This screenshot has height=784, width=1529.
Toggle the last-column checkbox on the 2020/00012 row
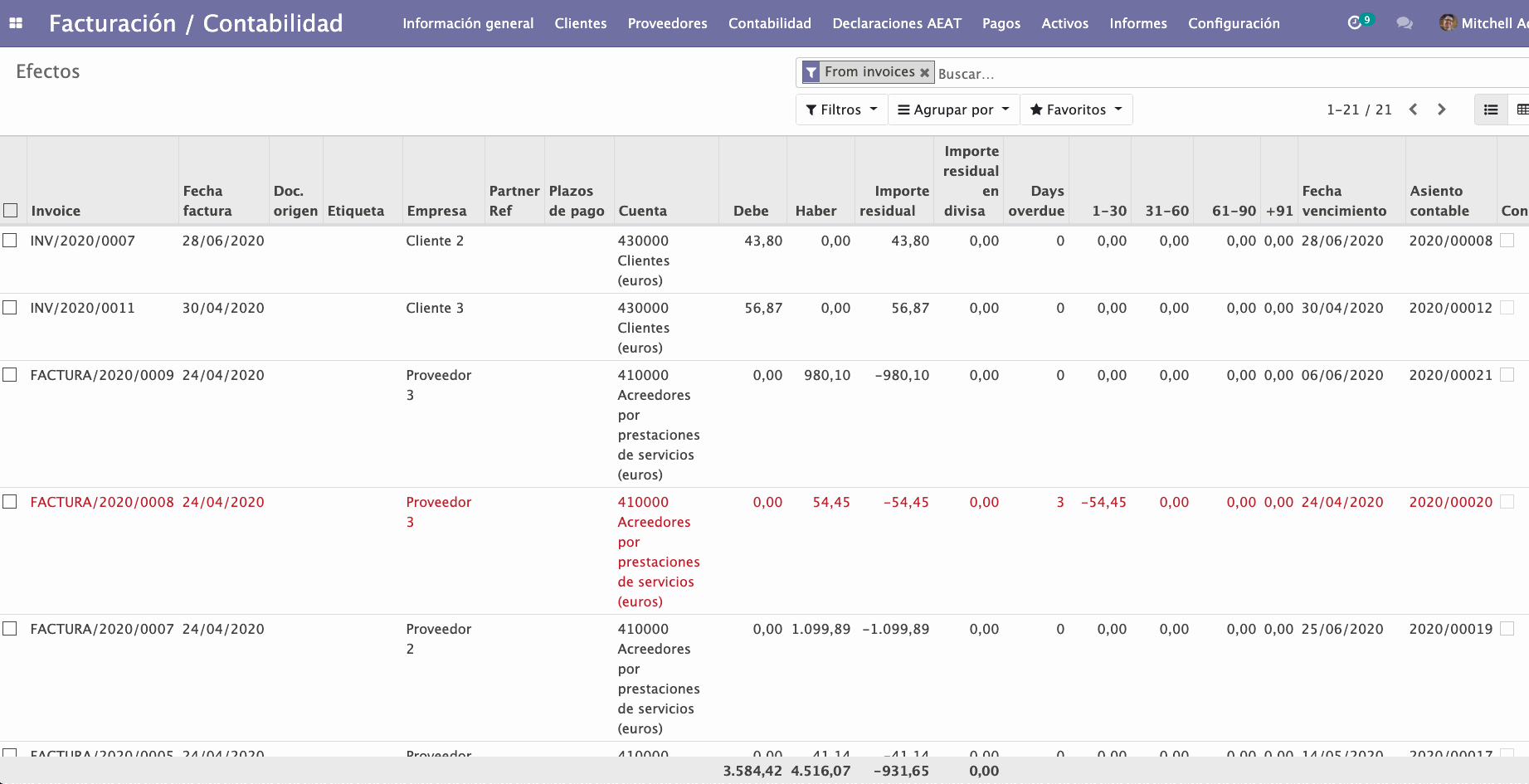point(1507,307)
